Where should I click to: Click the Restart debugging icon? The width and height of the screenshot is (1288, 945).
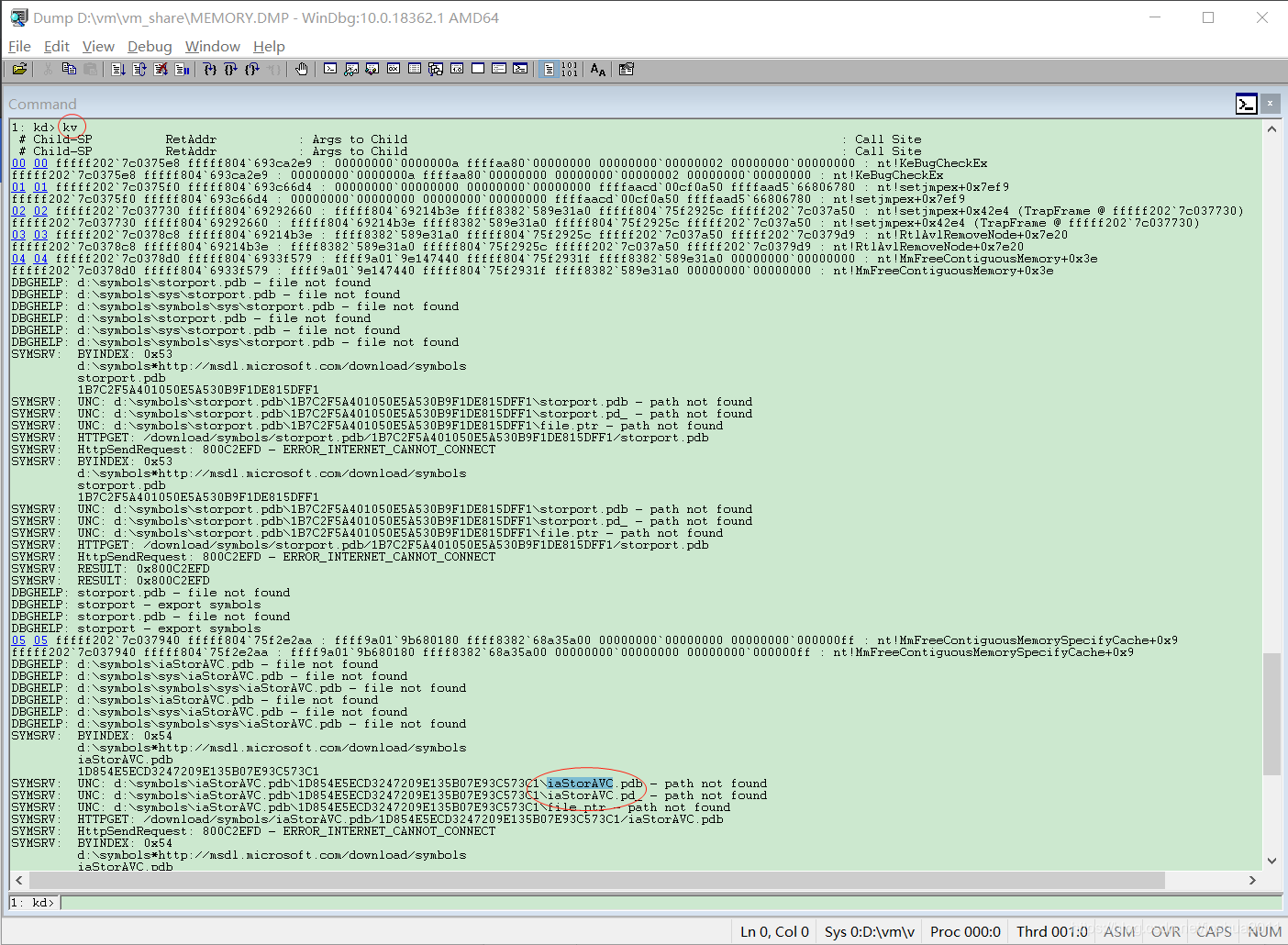[139, 69]
